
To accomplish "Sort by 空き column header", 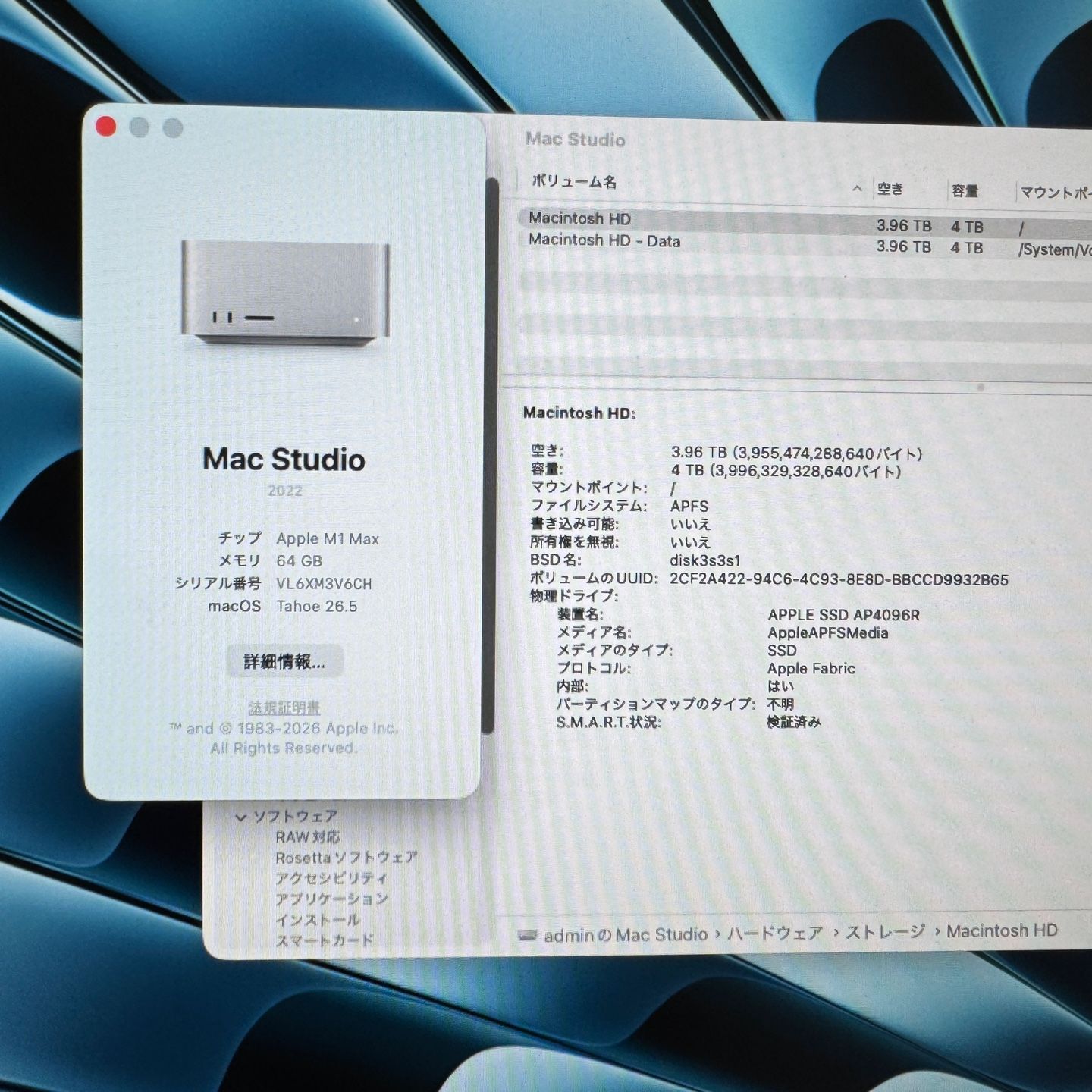I will click(x=890, y=189).
